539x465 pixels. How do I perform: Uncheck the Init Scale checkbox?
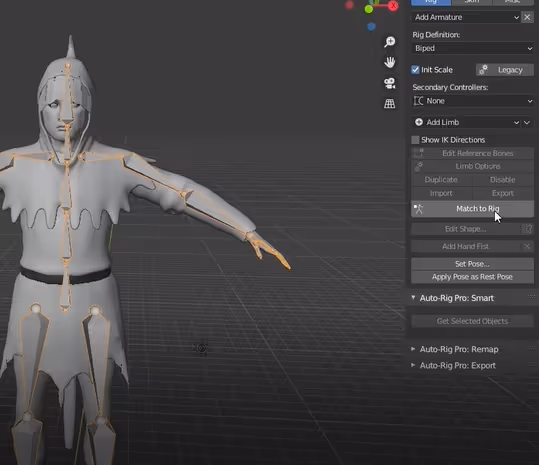[415, 70]
